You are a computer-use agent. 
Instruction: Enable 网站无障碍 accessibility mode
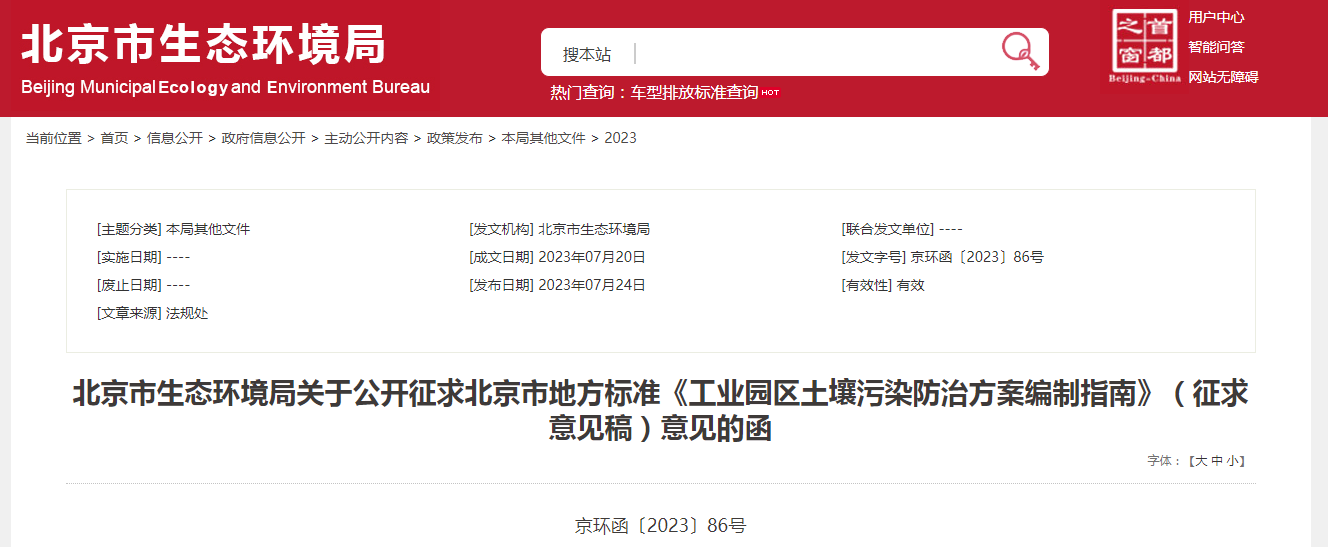point(1223,77)
